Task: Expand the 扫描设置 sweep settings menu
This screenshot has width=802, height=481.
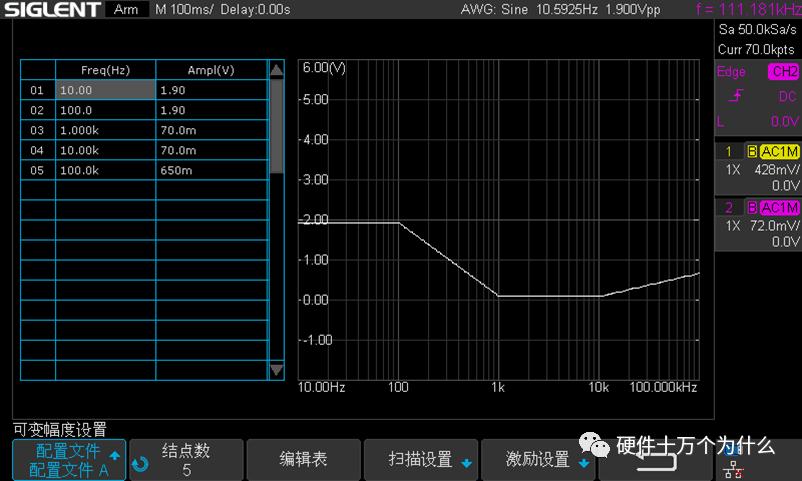Action: tap(421, 460)
